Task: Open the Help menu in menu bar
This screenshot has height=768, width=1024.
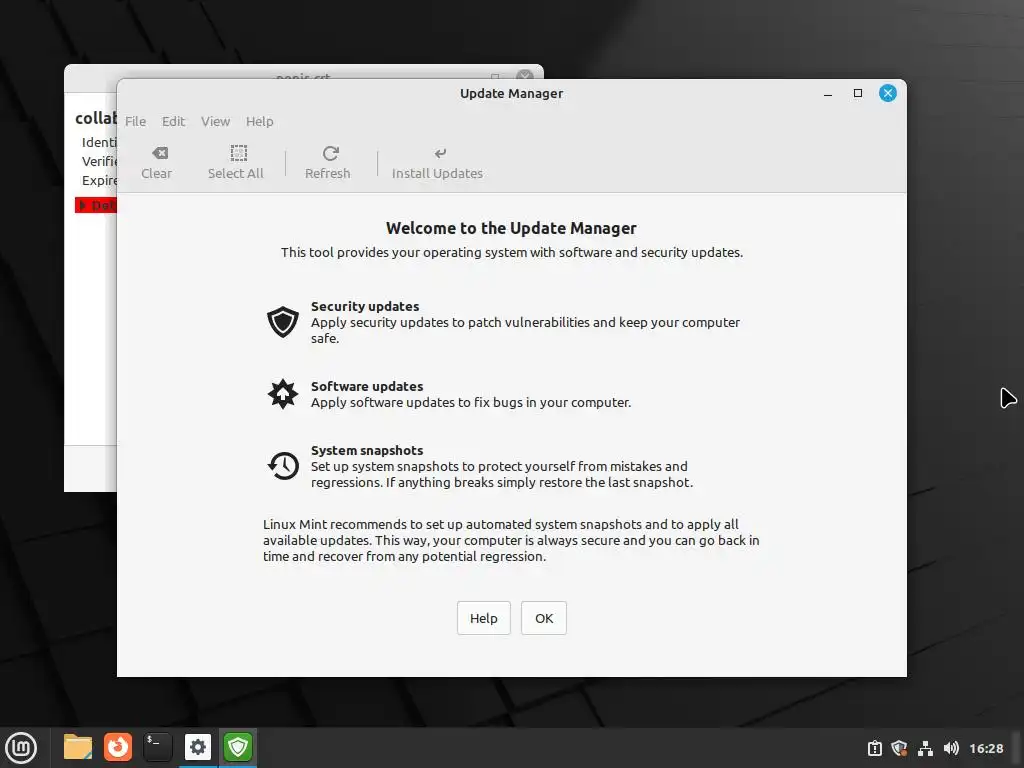Action: [x=259, y=121]
